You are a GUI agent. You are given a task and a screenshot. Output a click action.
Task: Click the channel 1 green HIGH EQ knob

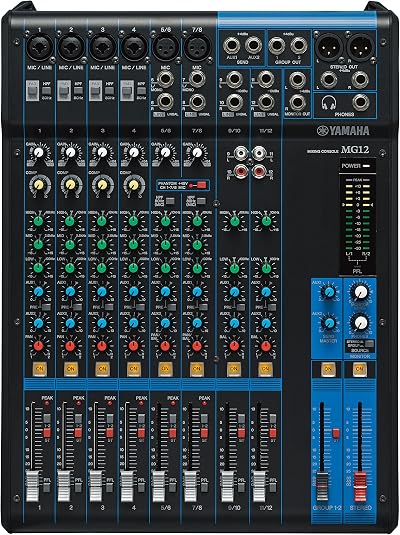click(x=39, y=221)
